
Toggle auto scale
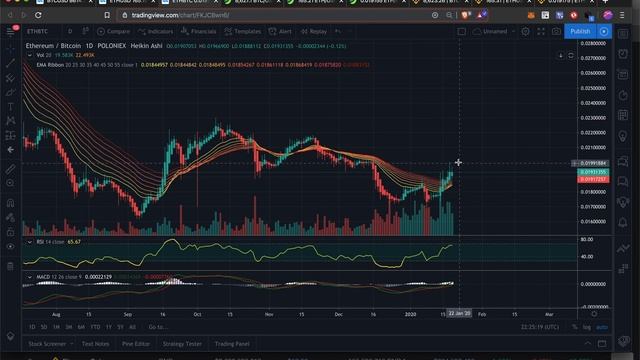coord(602,327)
